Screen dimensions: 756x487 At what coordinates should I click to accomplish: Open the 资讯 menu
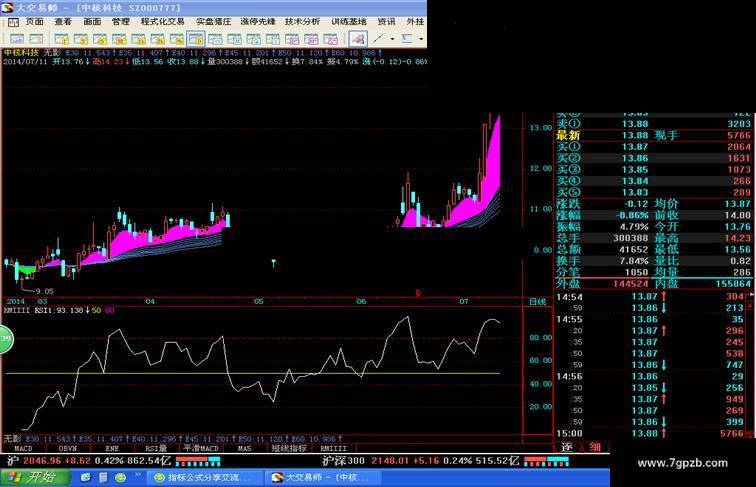[386, 22]
